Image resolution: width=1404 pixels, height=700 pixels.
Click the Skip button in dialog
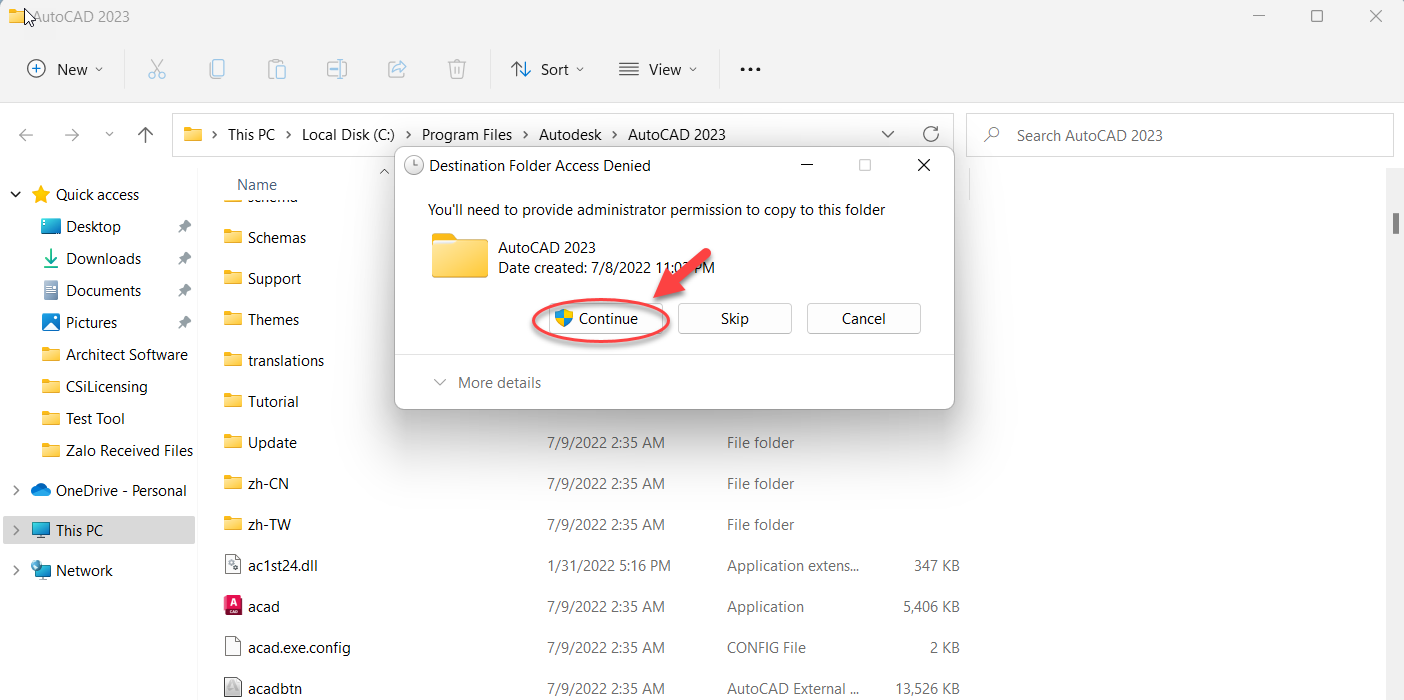pyautogui.click(x=734, y=319)
